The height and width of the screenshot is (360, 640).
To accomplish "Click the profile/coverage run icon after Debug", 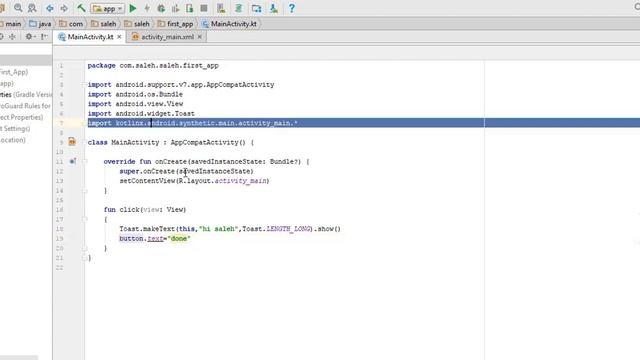I will pos(176,8).
